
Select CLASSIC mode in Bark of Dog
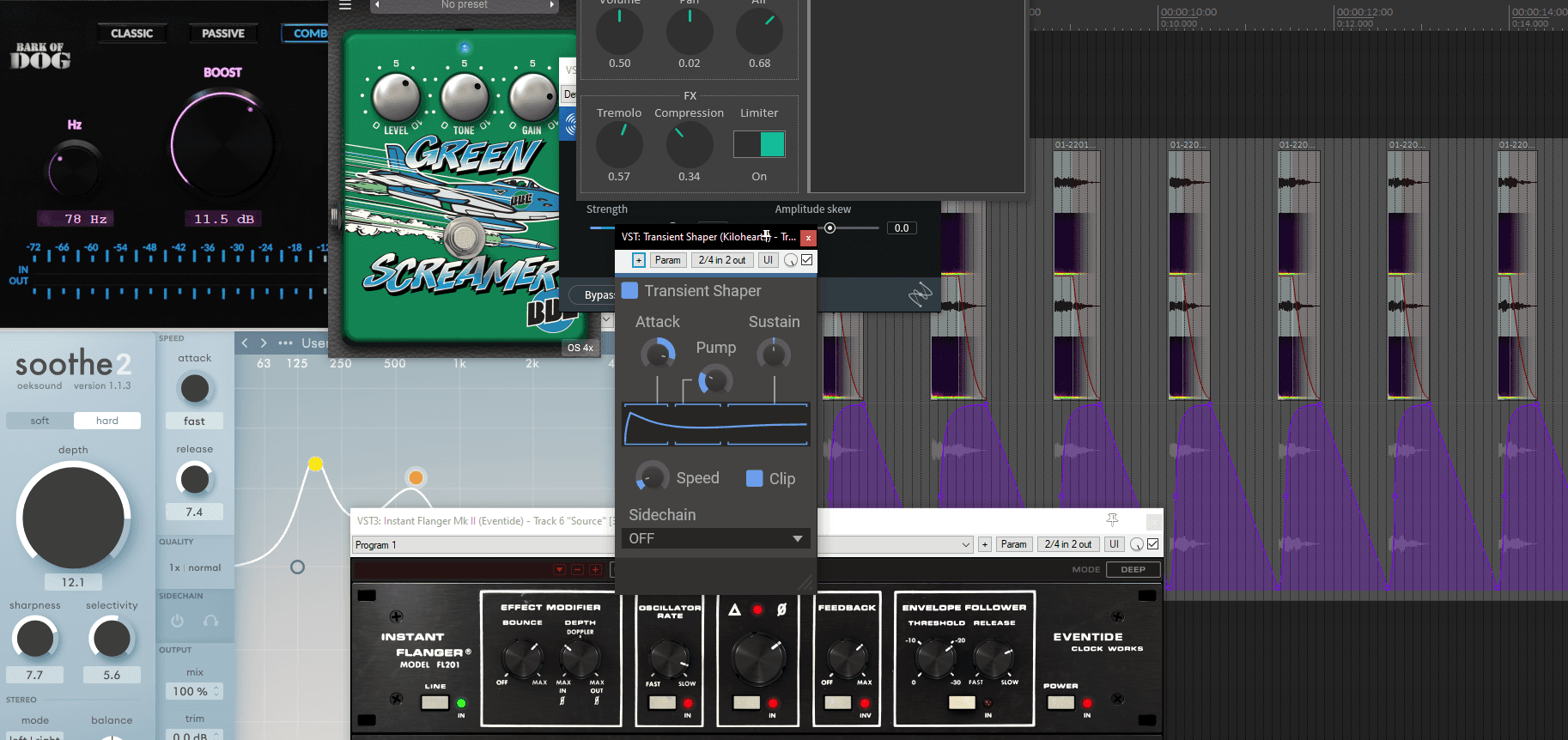click(131, 33)
